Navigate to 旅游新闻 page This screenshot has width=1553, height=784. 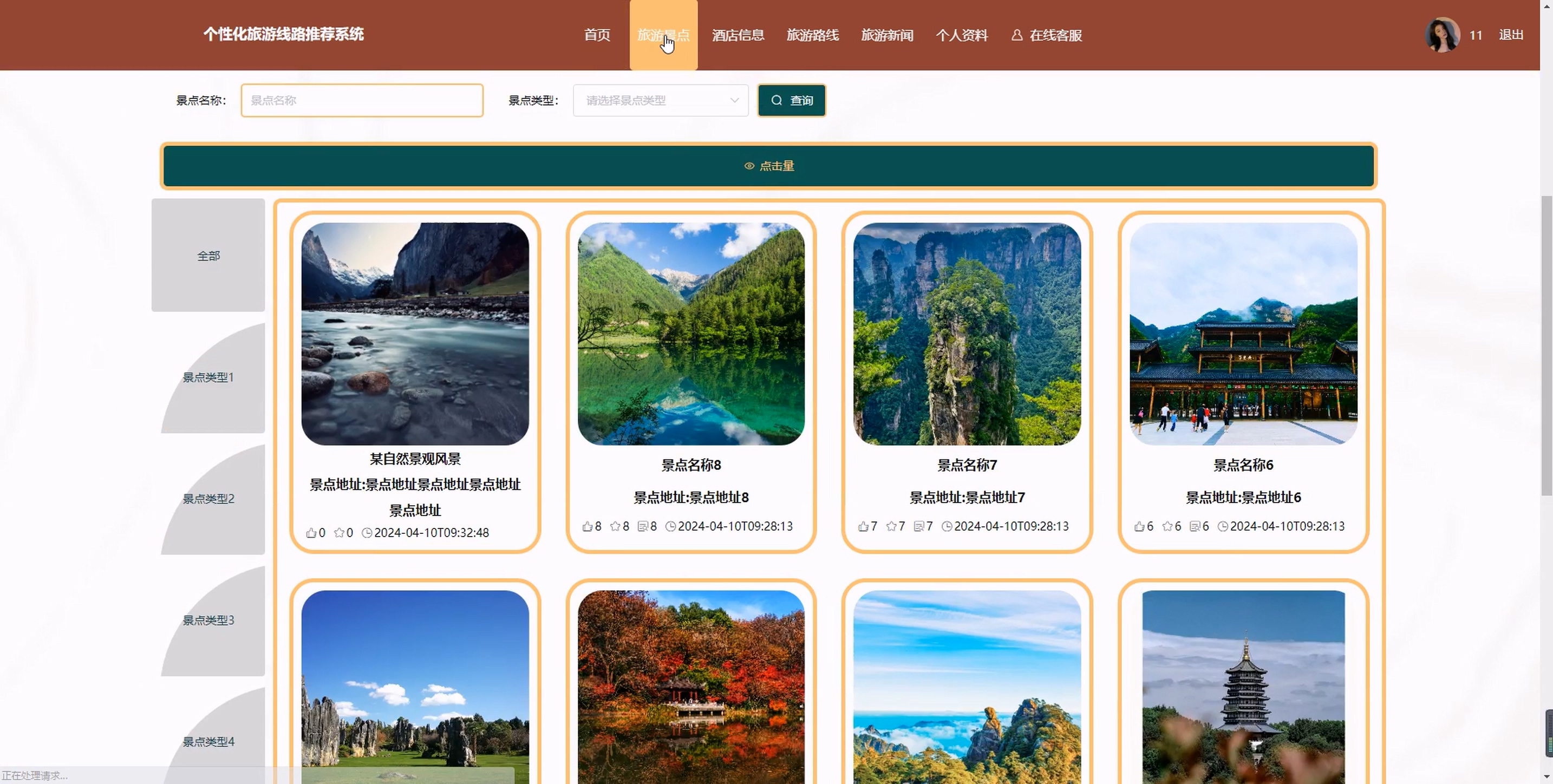887,35
